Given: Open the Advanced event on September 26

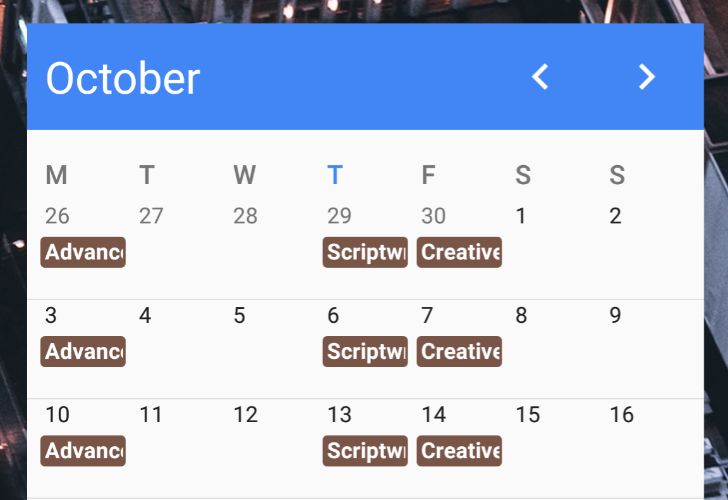Looking at the screenshot, I should pyautogui.click(x=83, y=252).
